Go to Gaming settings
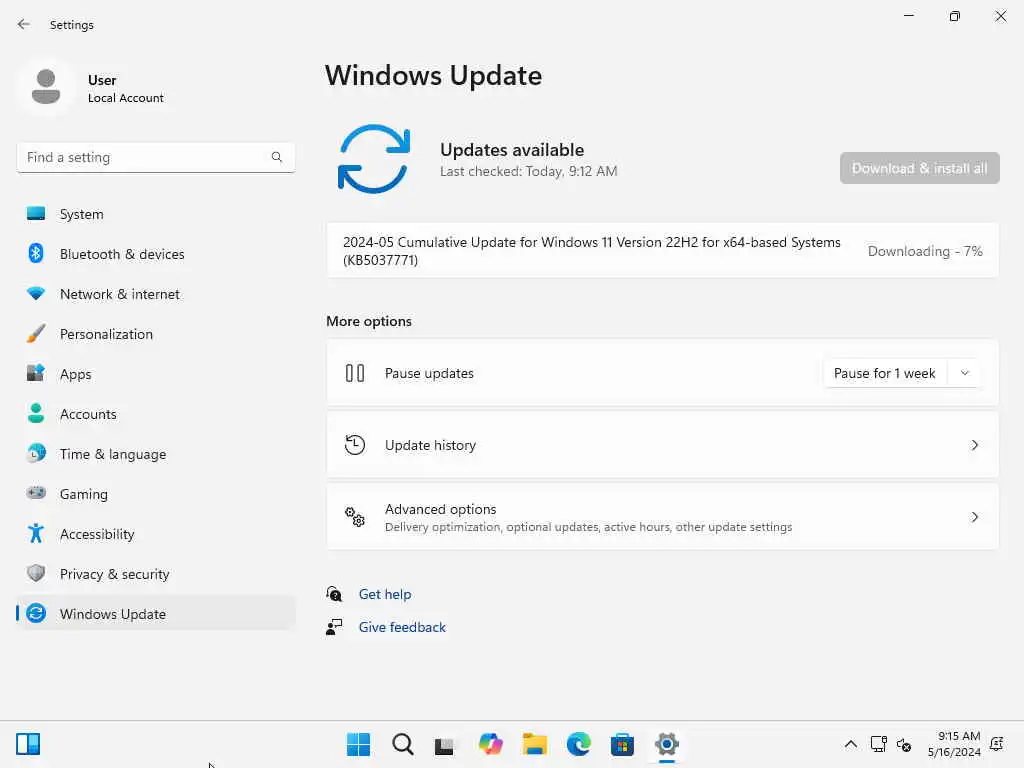Screen dimensions: 1024x768 [x=155, y=494]
